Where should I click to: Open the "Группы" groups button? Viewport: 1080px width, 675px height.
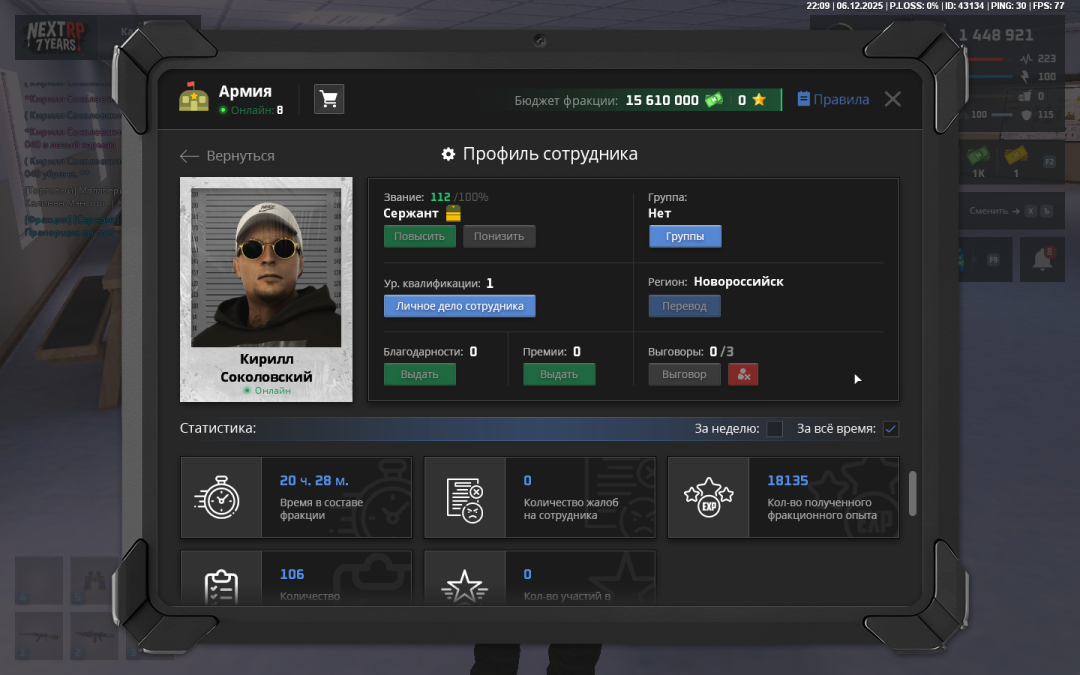[x=685, y=236]
